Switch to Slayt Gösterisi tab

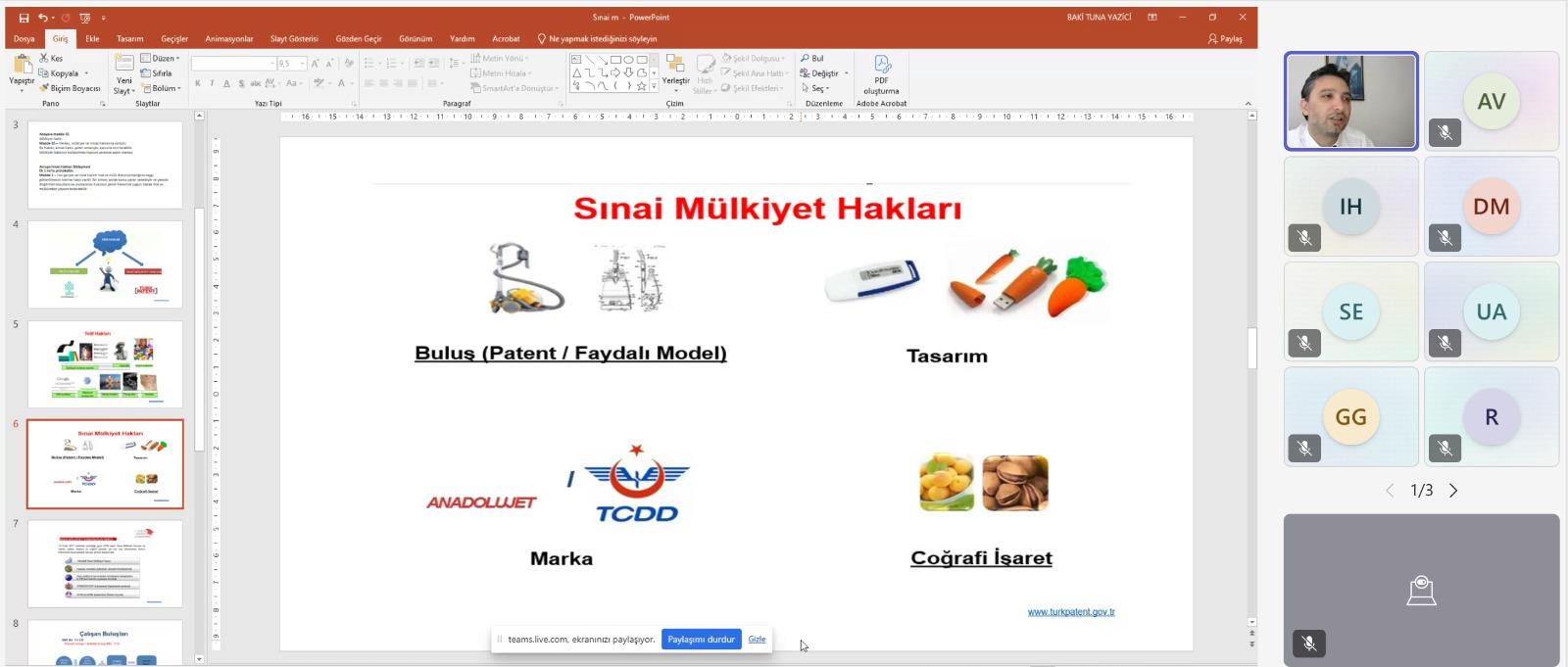pyautogui.click(x=294, y=39)
